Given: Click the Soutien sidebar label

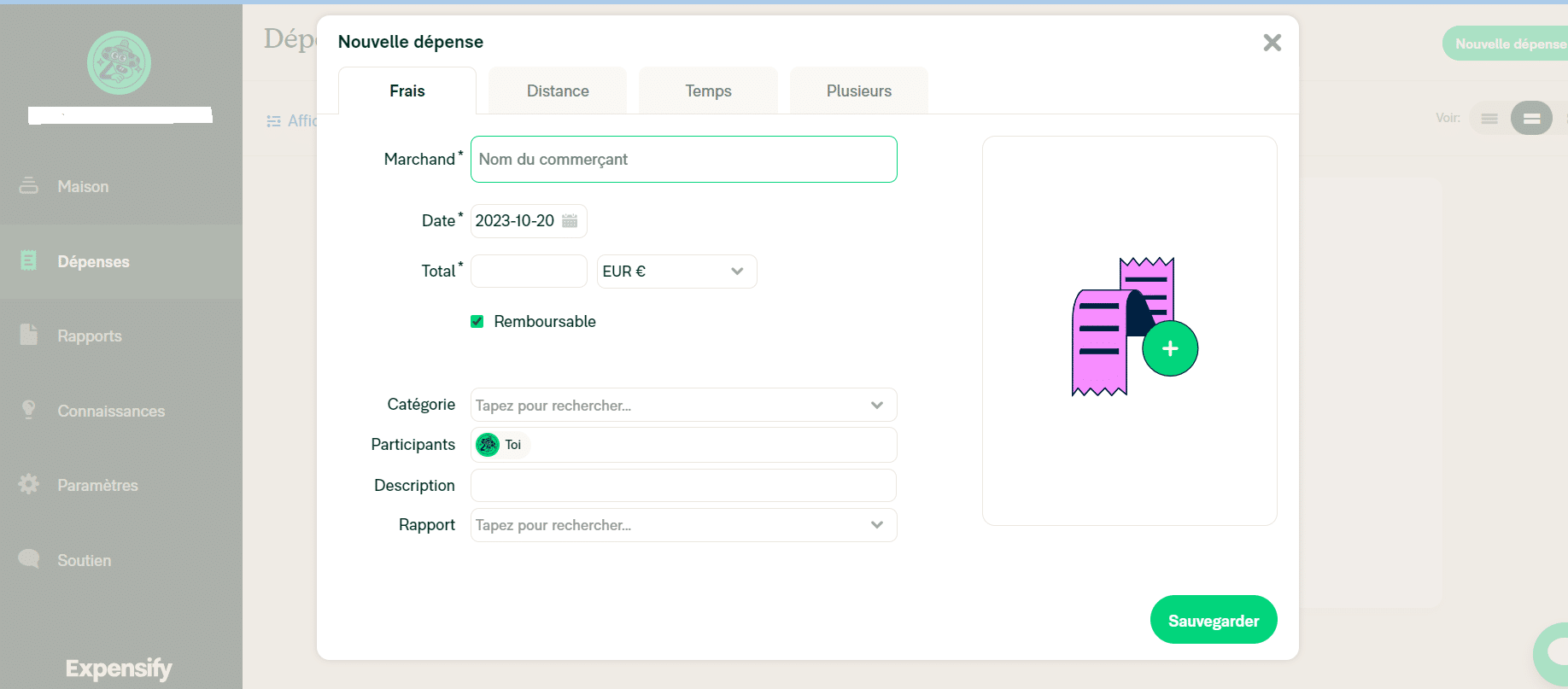Looking at the screenshot, I should coord(84,560).
